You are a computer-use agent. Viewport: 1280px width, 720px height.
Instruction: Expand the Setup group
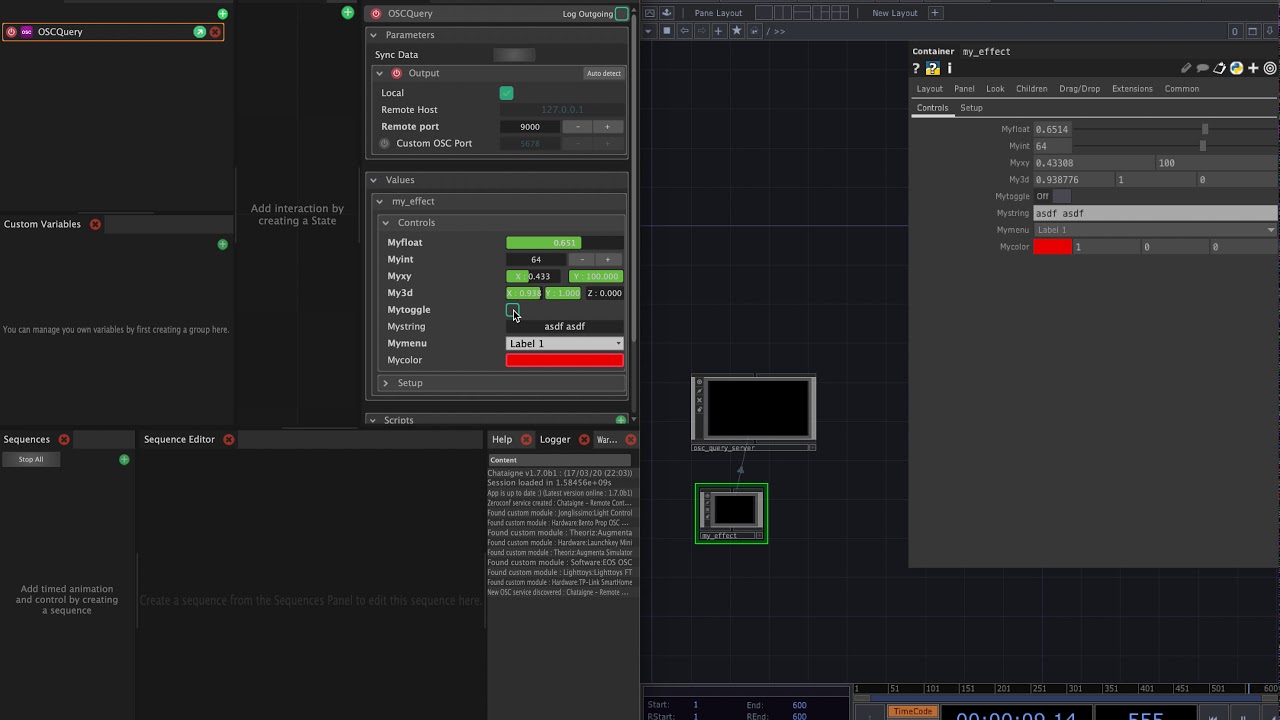coord(386,383)
